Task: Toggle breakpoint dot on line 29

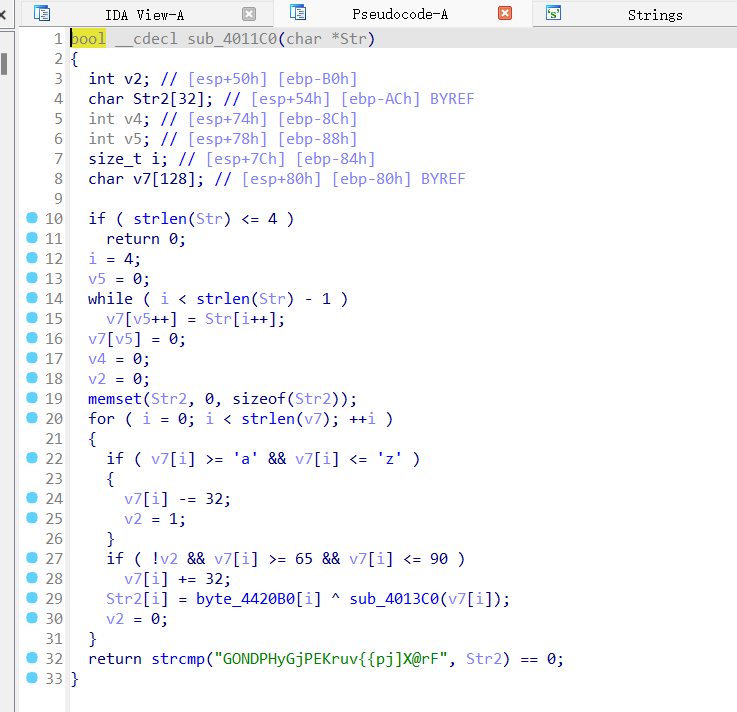Action: tap(31, 597)
